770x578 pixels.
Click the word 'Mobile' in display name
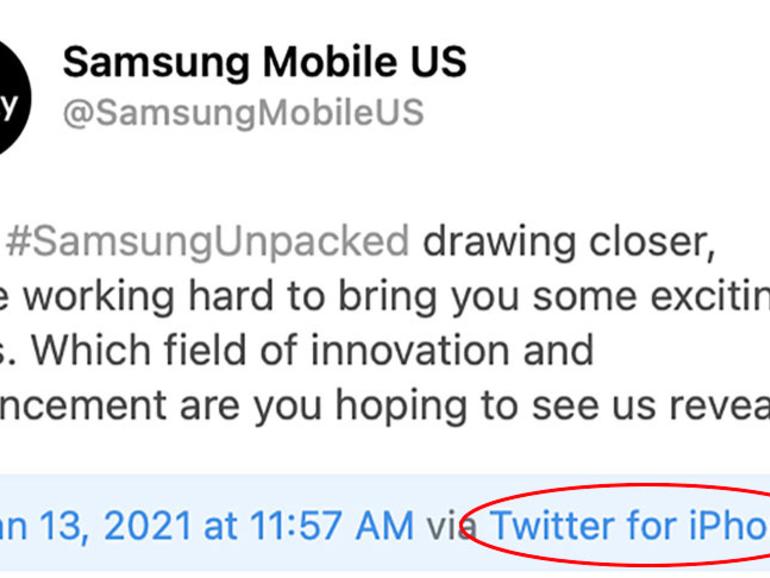click(330, 62)
